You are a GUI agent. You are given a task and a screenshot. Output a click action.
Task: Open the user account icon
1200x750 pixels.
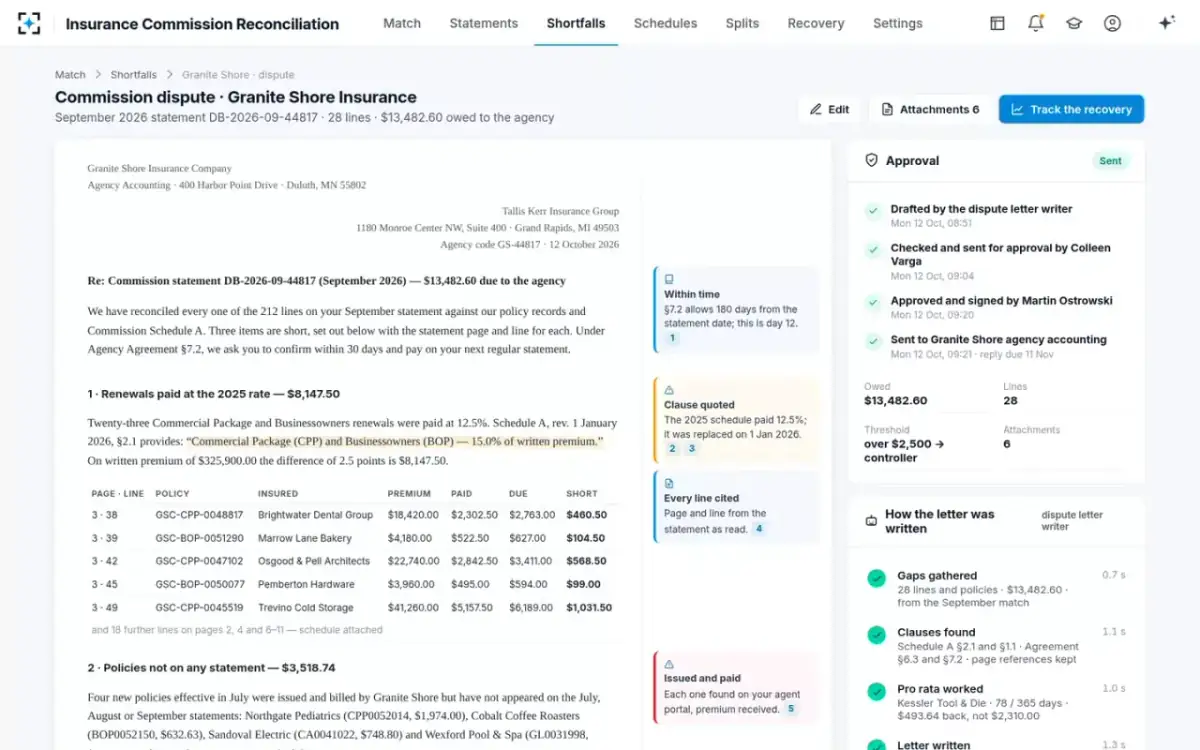1112,23
